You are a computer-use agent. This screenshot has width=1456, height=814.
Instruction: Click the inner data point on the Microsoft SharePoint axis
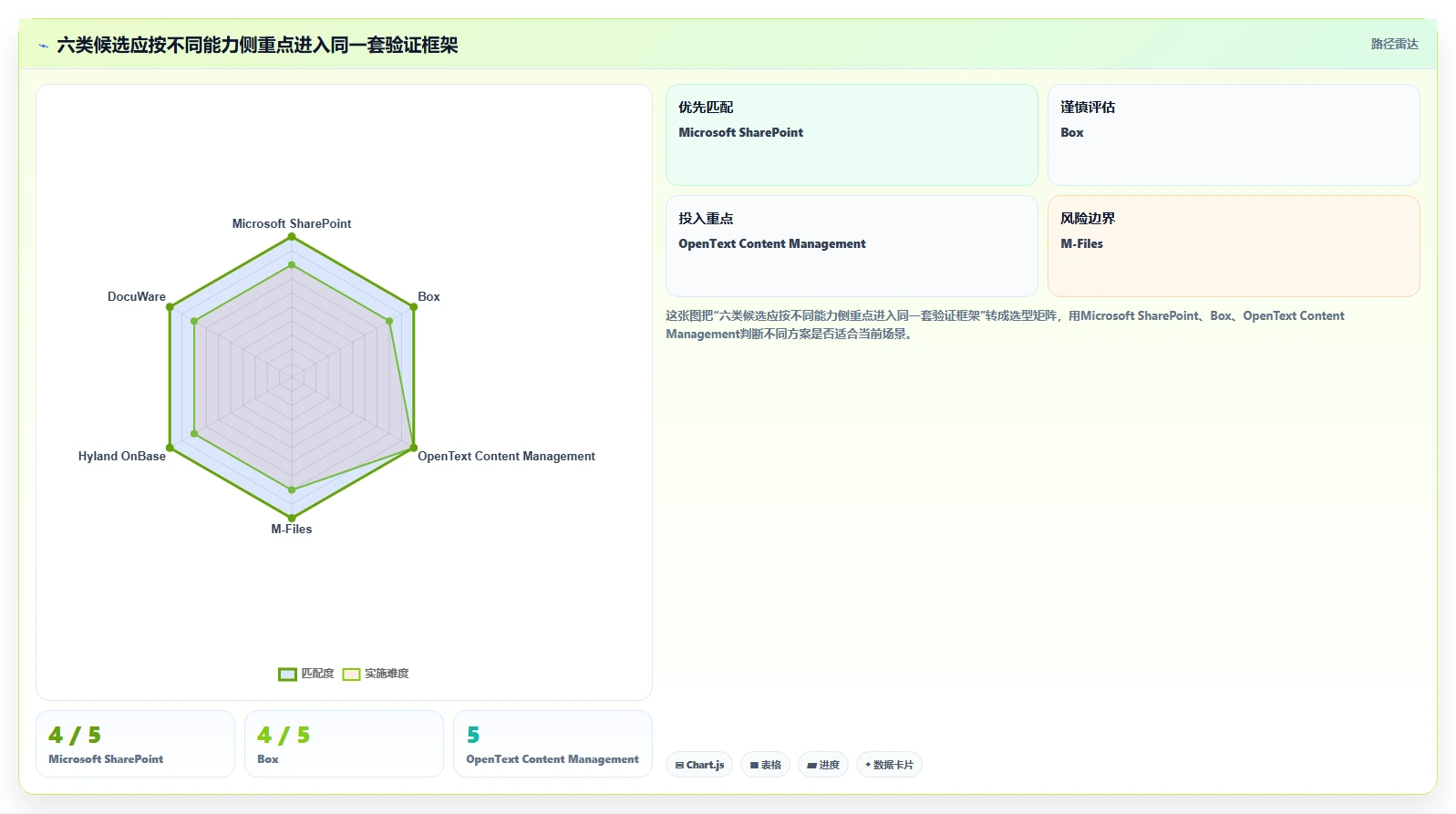pyautogui.click(x=292, y=265)
